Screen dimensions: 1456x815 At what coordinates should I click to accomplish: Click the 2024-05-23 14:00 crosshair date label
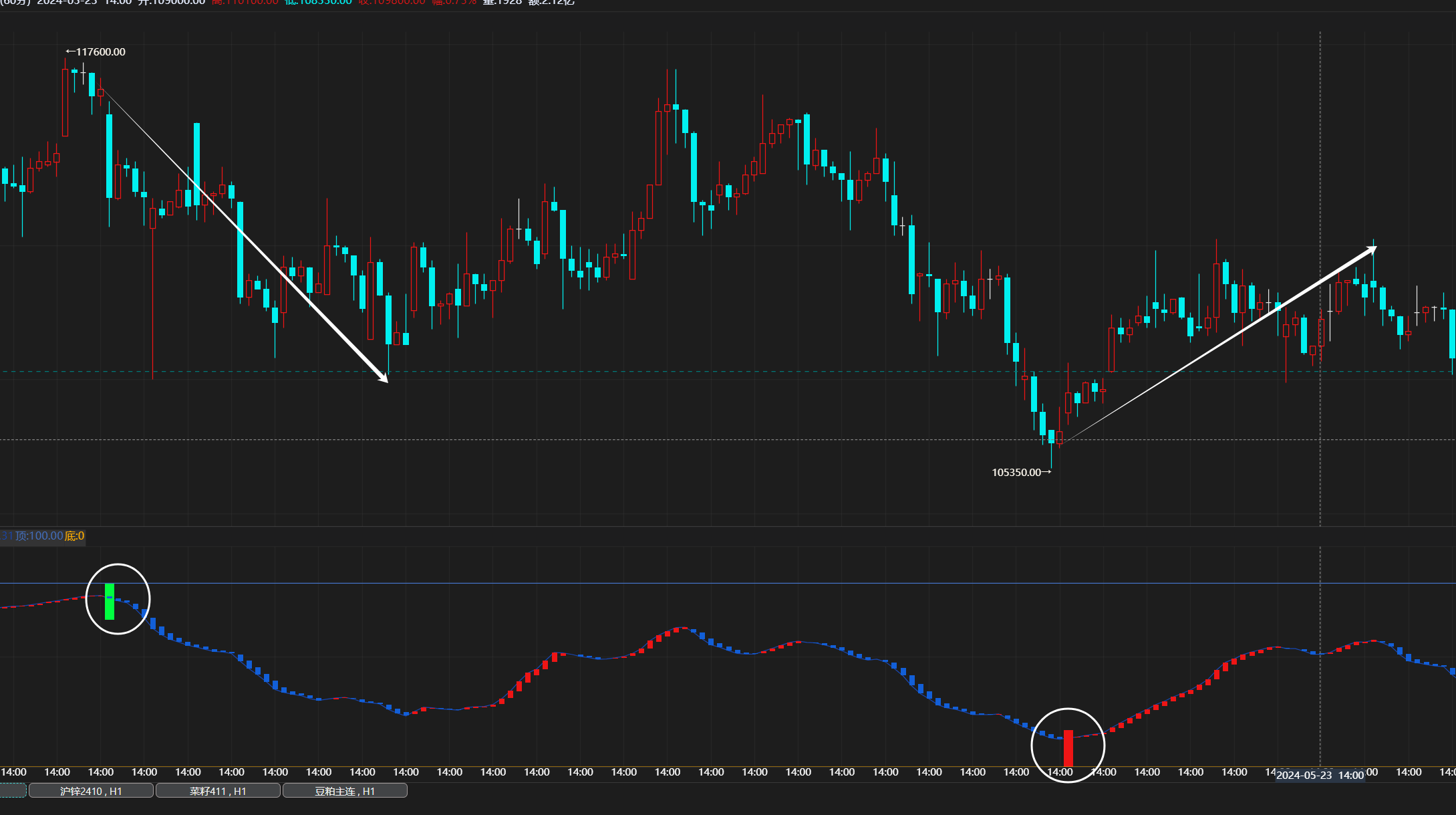[x=1320, y=775]
